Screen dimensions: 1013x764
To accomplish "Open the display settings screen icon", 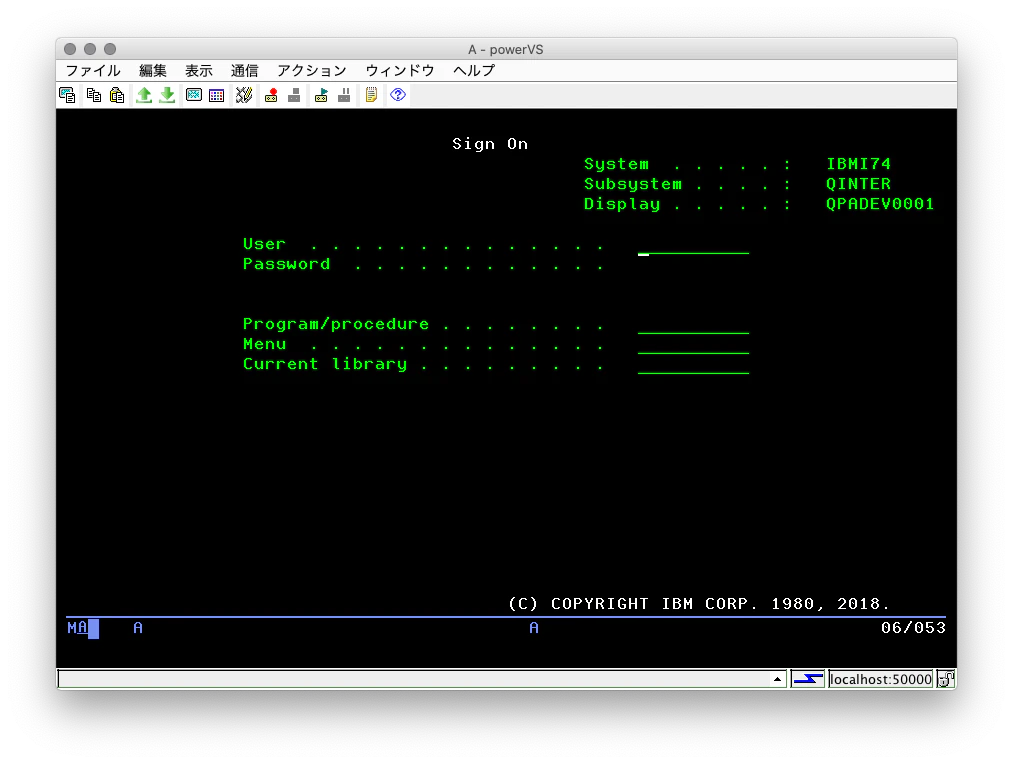I will click(194, 96).
